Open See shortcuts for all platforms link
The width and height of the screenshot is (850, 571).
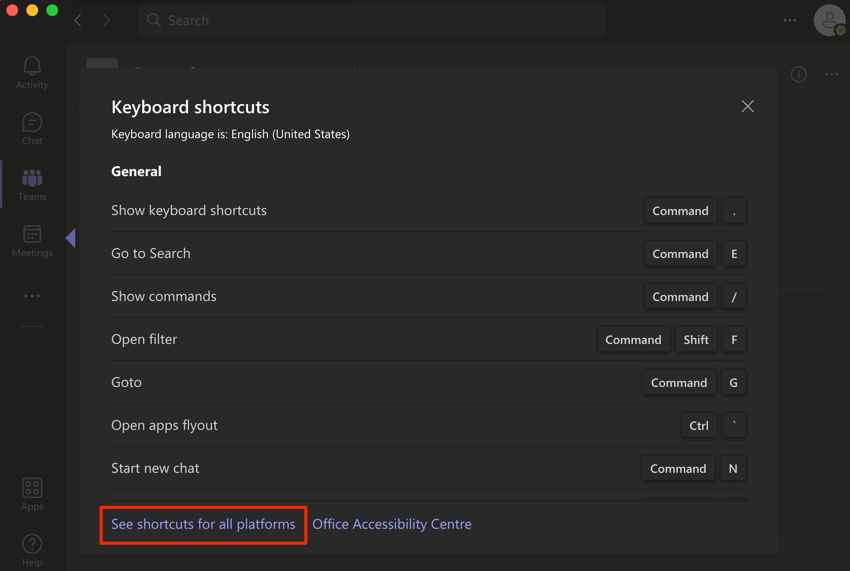point(203,524)
